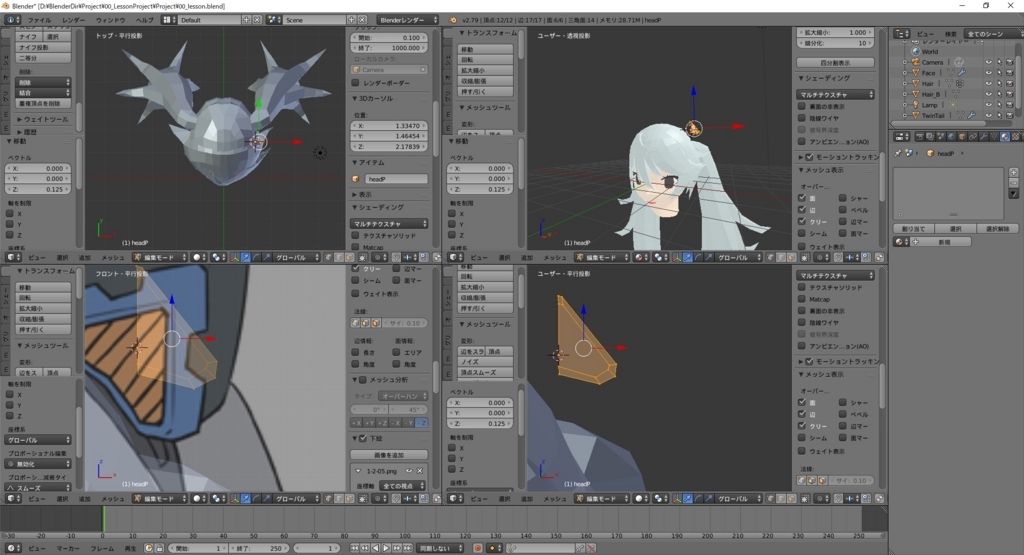This screenshot has width=1024, height=555.
Task: Toggle モーショントラッキング checkbox in top-right viewport
Action: pyautogui.click(x=810, y=157)
